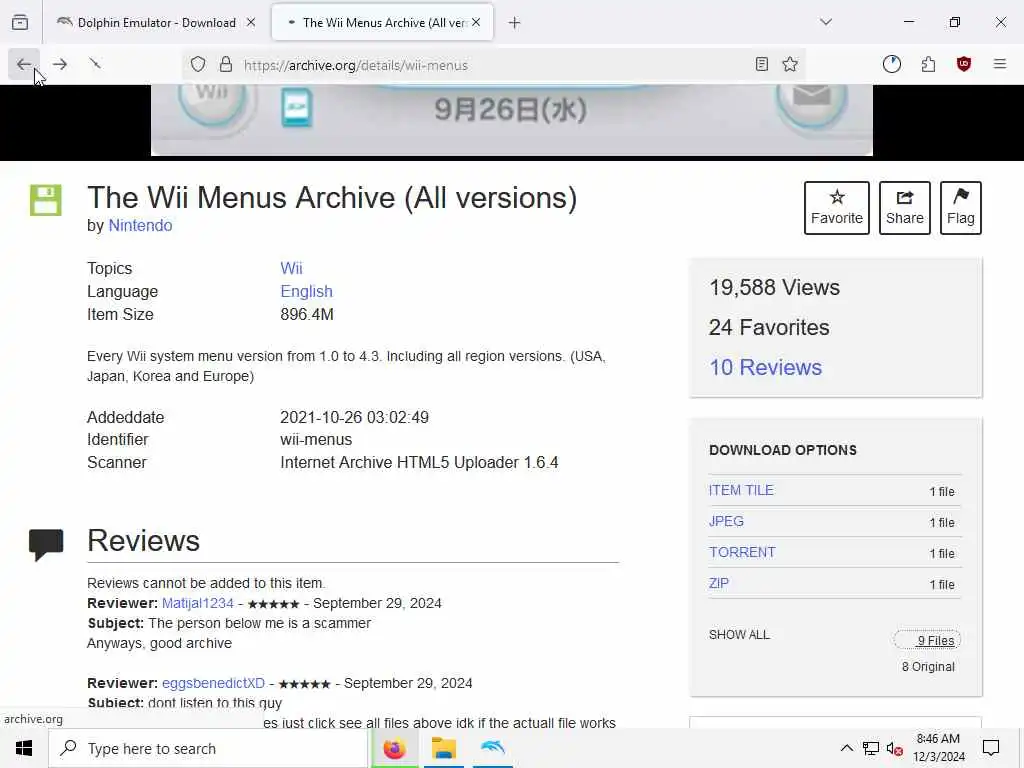Click the circular clock icon in toolbar
The width and height of the screenshot is (1024, 768).
(891, 64)
